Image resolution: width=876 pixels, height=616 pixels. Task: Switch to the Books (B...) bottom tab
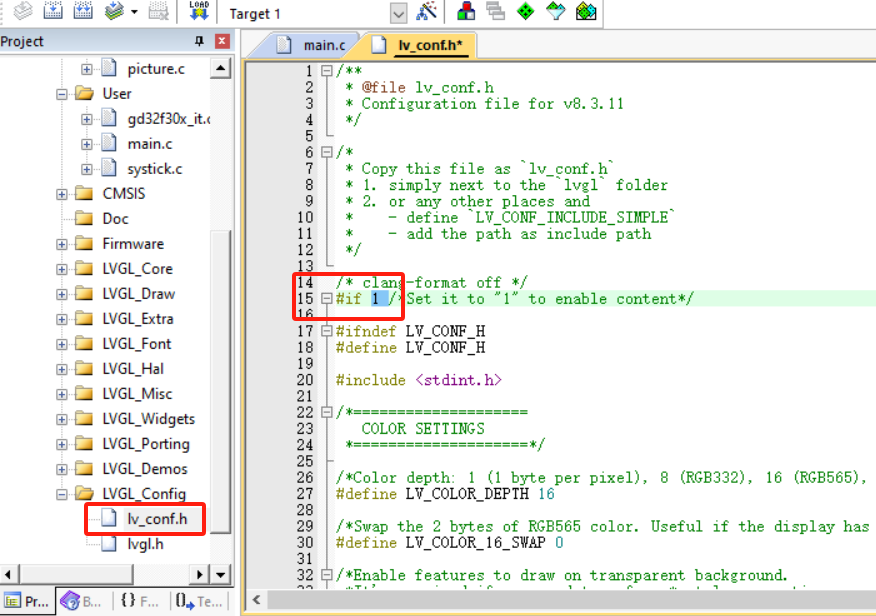(82, 601)
